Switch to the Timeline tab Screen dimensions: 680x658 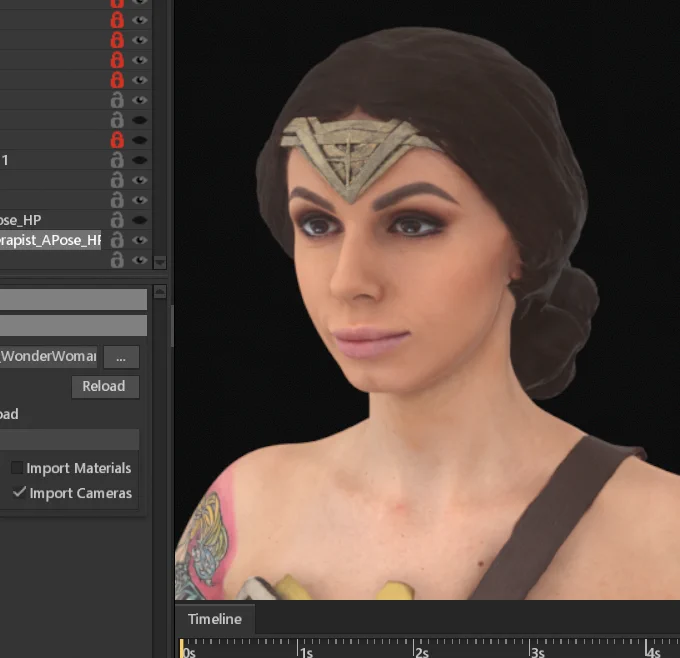pyautogui.click(x=215, y=619)
